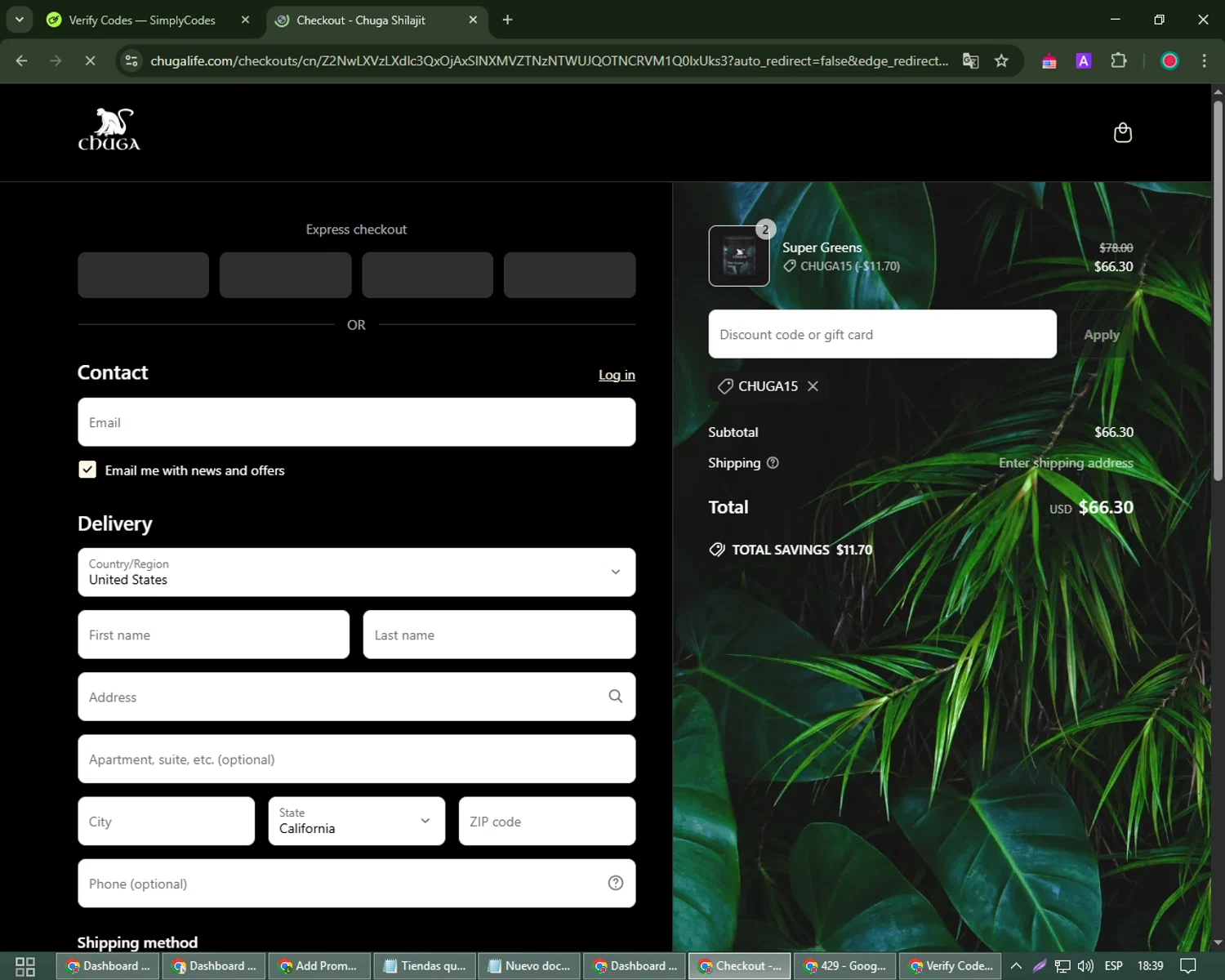Image resolution: width=1225 pixels, height=980 pixels.
Task: Click the Log in link
Action: pyautogui.click(x=617, y=375)
